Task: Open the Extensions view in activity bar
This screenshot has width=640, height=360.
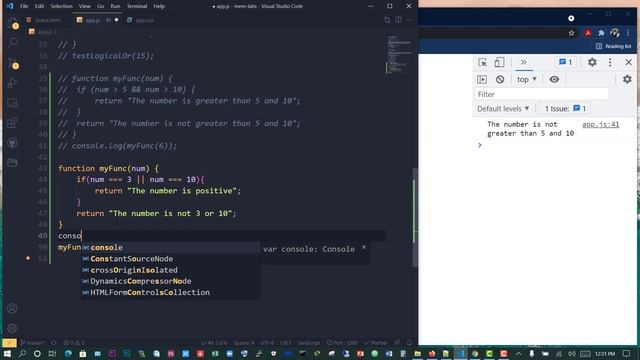Action: 13,122
